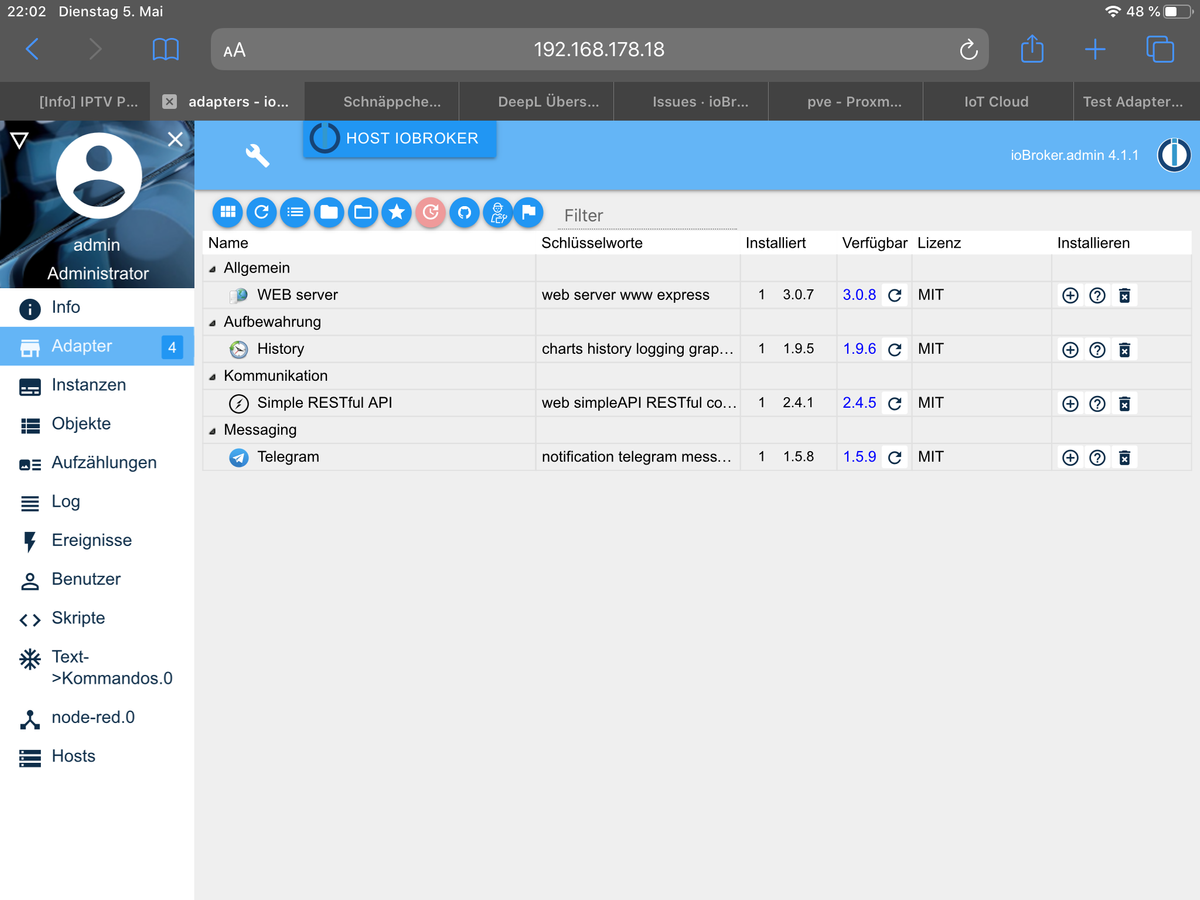Click the ioBroker logo in header
The width and height of the screenshot is (1200, 900).
(x=1173, y=155)
